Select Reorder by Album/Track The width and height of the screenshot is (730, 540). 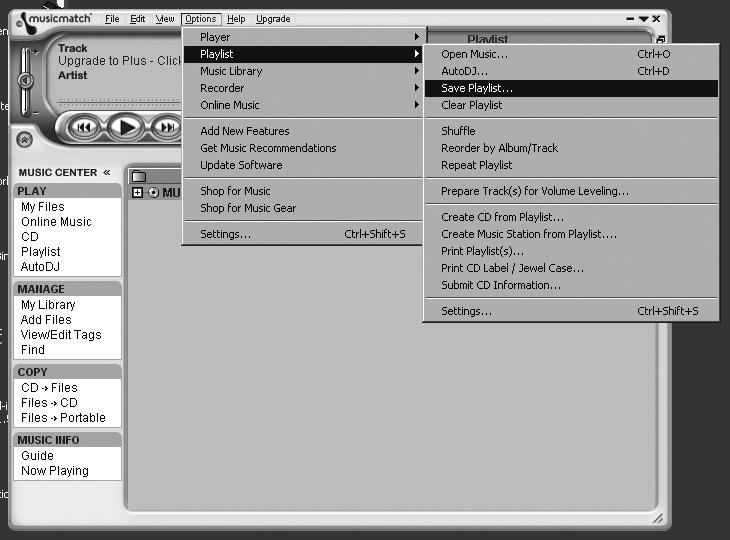[571, 148]
